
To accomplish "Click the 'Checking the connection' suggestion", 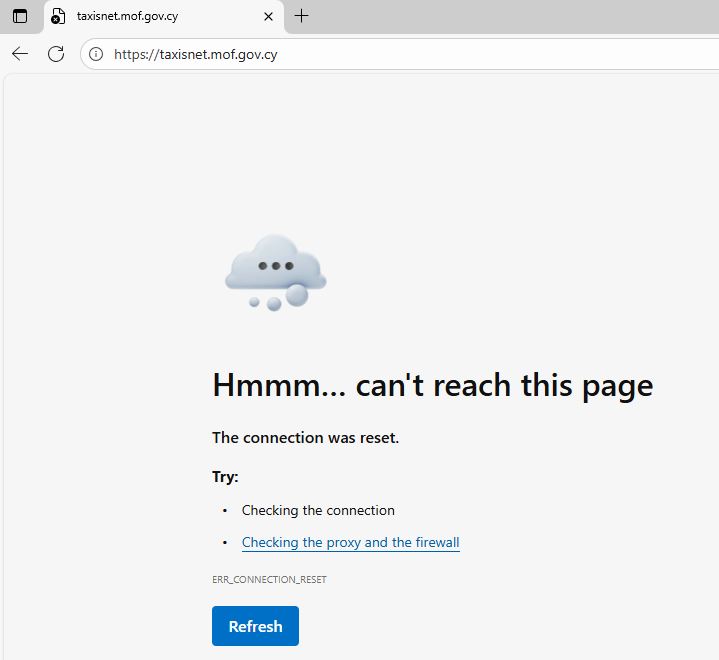I will (x=318, y=510).
